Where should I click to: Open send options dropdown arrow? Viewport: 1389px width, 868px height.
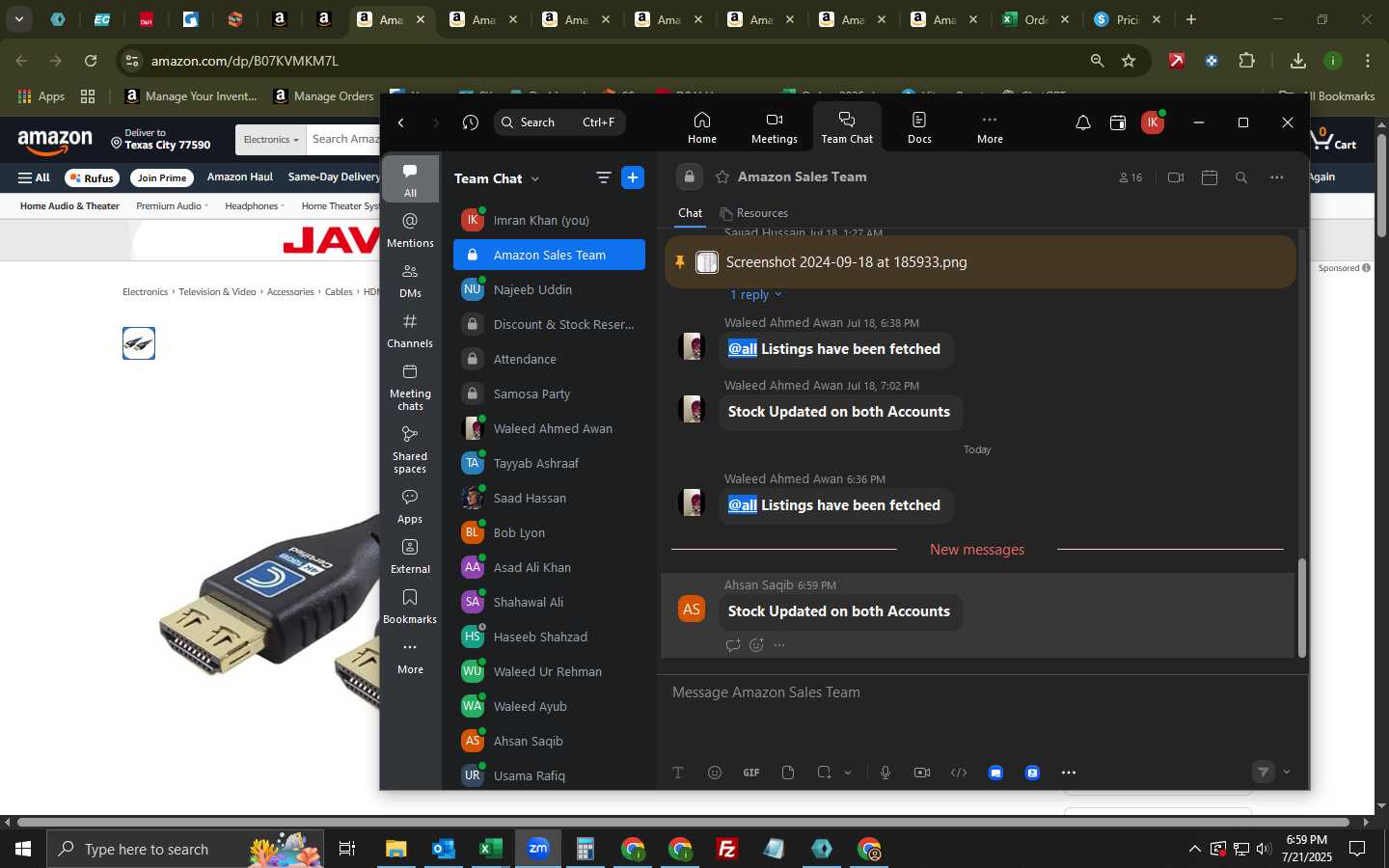tap(1287, 772)
